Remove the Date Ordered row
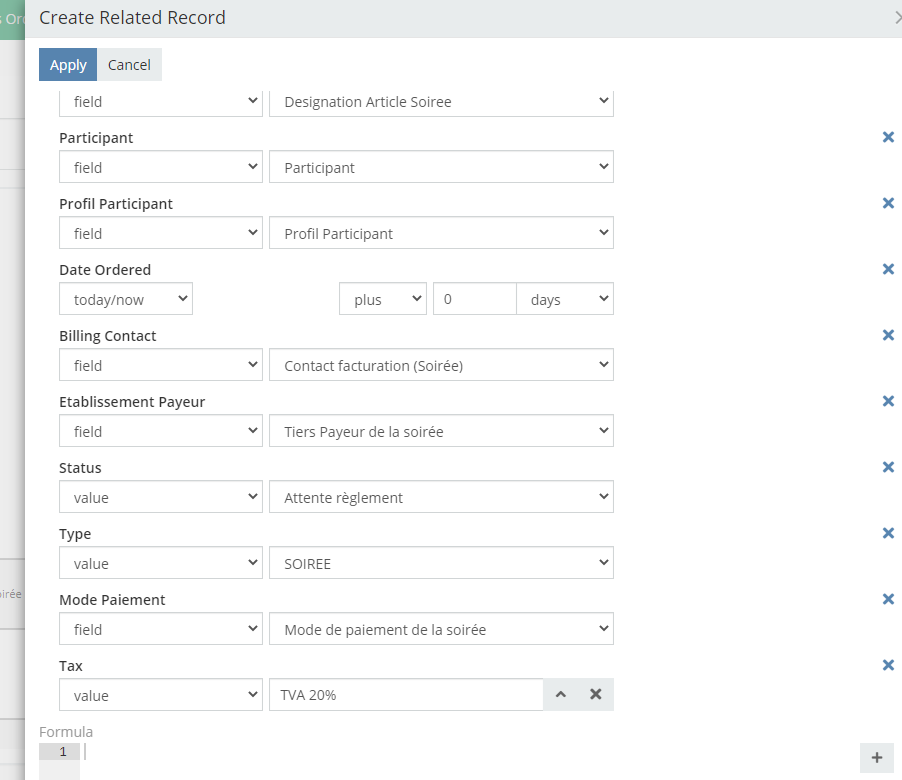This screenshot has height=780, width=902. coord(887,269)
